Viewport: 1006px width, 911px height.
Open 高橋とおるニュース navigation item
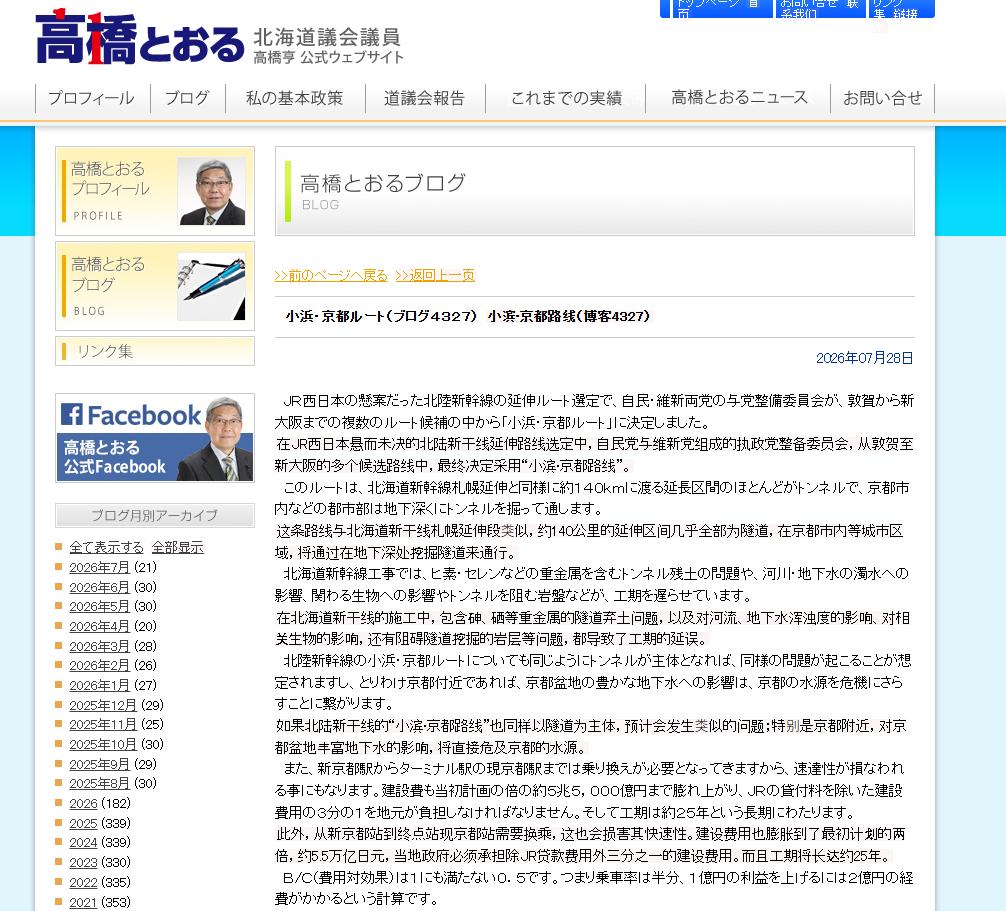coord(739,98)
